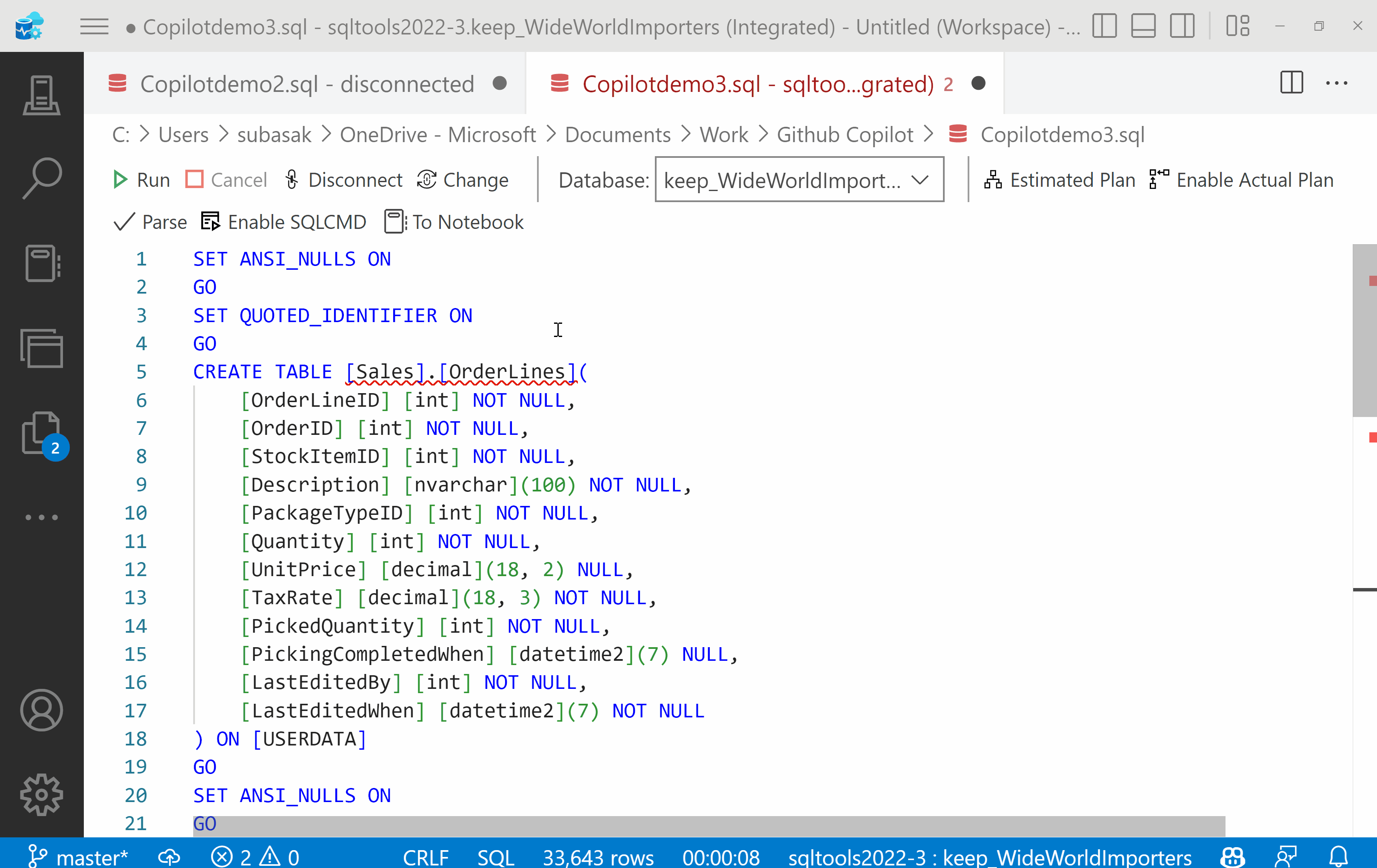This screenshot has width=1377, height=868.
Task: Enable Actual Plan toggle
Action: [x=1242, y=180]
